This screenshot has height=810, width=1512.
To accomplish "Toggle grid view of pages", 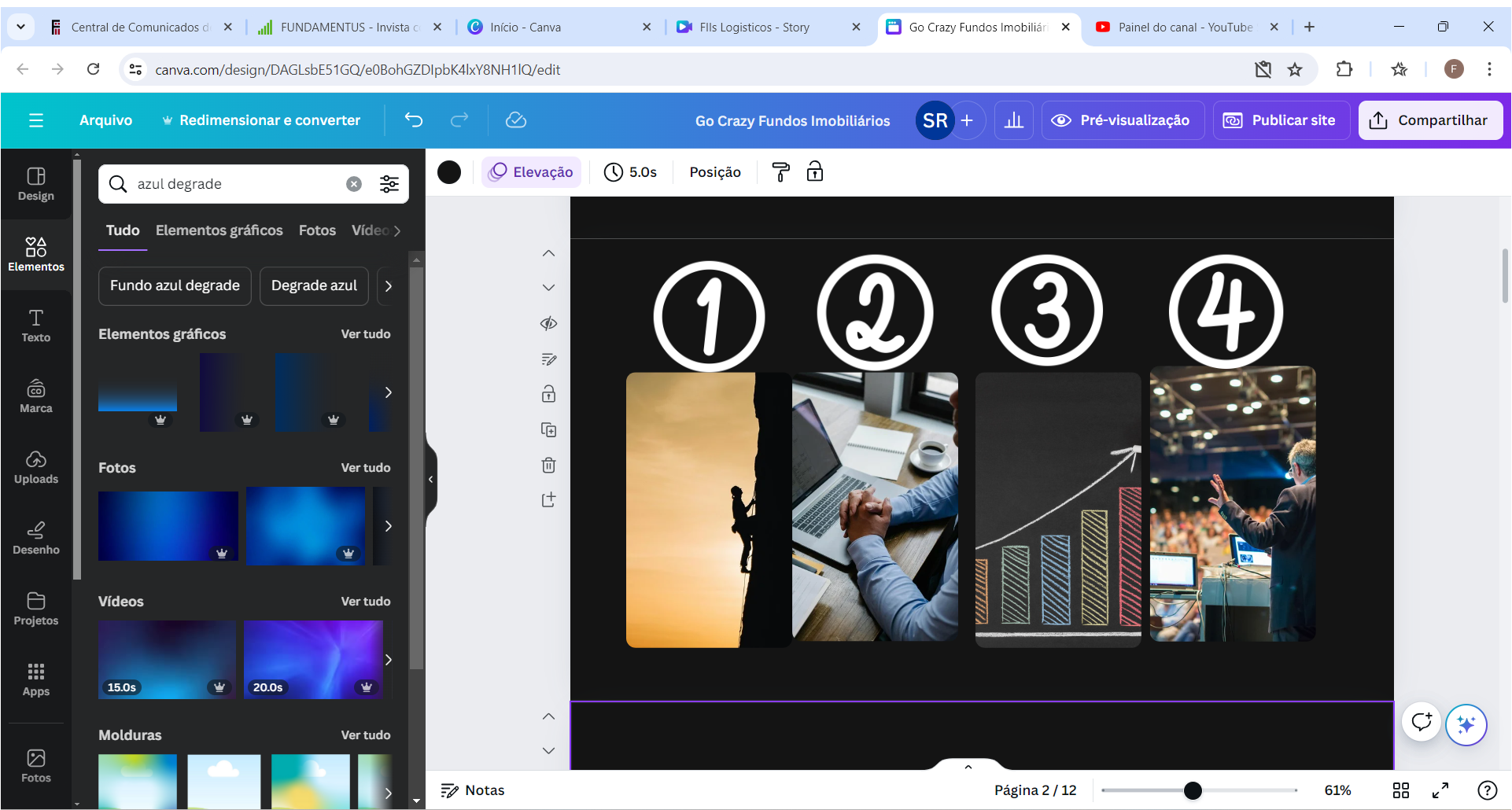I will click(x=1401, y=790).
